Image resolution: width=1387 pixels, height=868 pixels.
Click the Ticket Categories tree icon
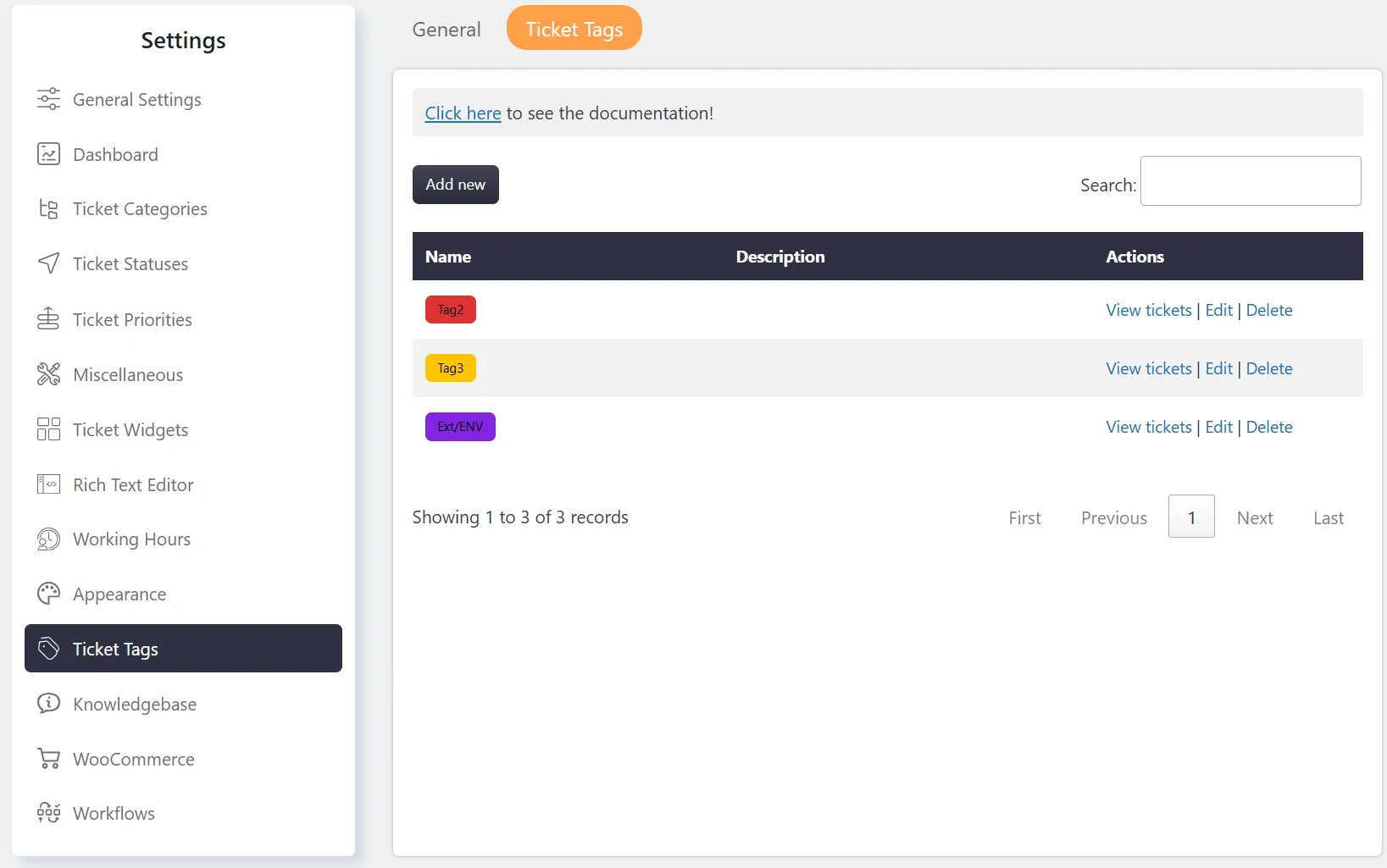coord(48,209)
